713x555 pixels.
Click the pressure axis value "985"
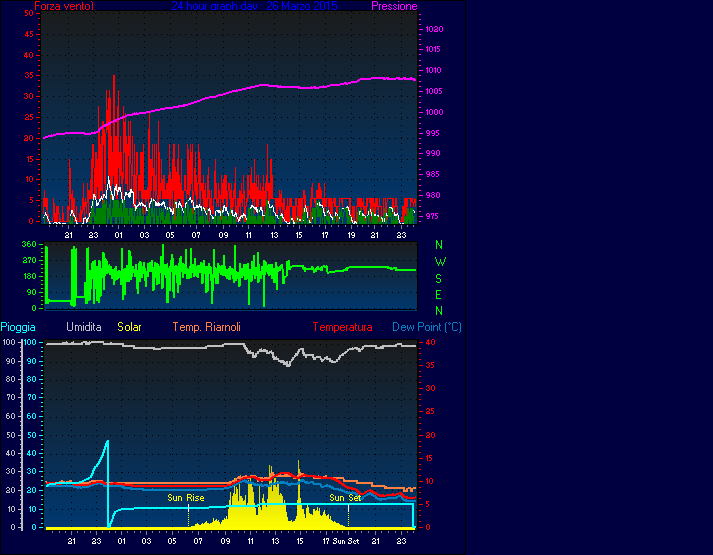tap(433, 174)
